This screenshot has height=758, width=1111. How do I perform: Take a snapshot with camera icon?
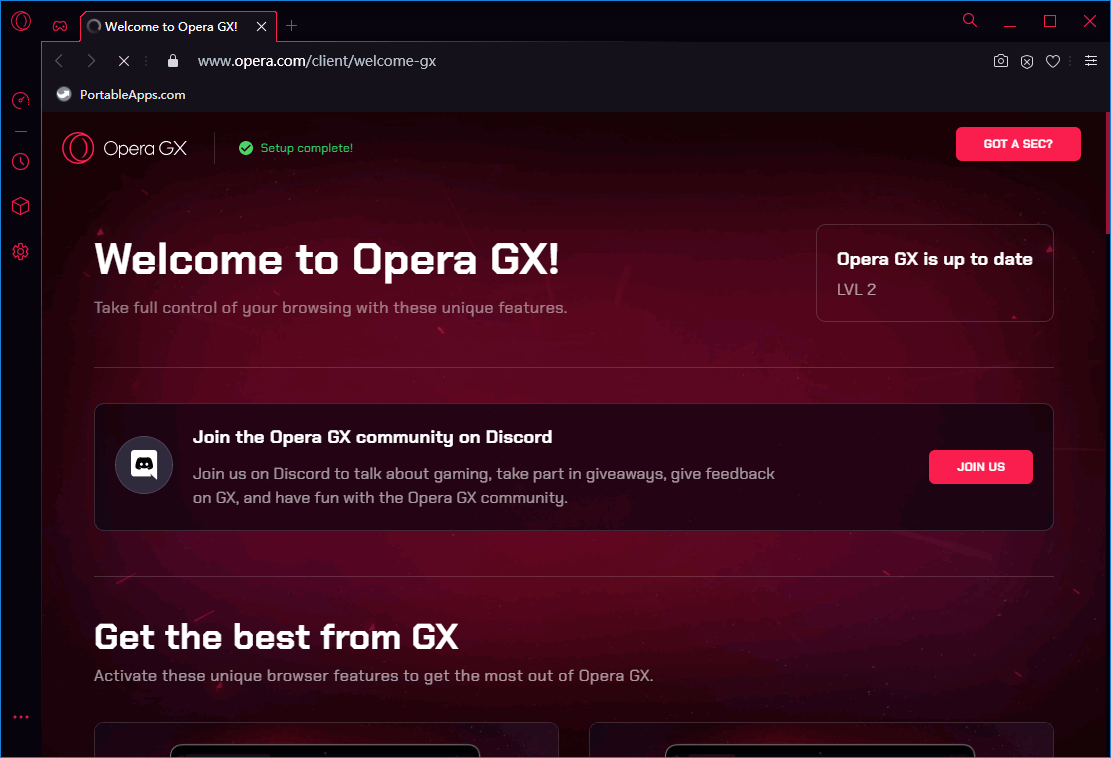(x=1000, y=61)
